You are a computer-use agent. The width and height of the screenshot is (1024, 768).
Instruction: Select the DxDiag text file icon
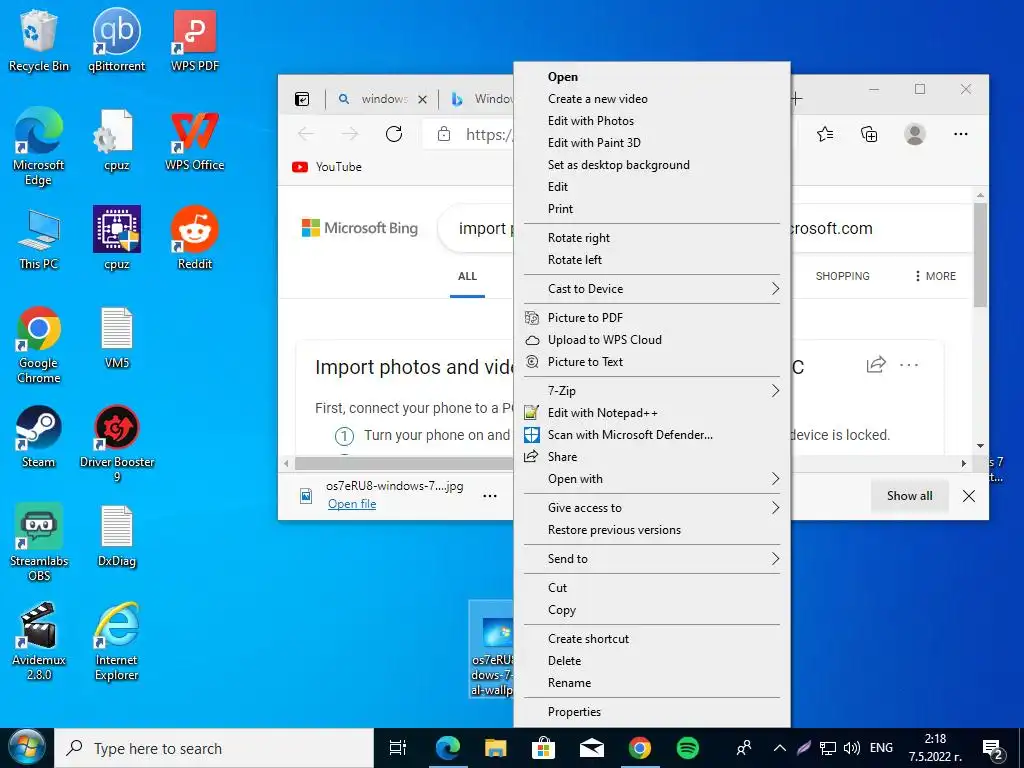tap(117, 537)
